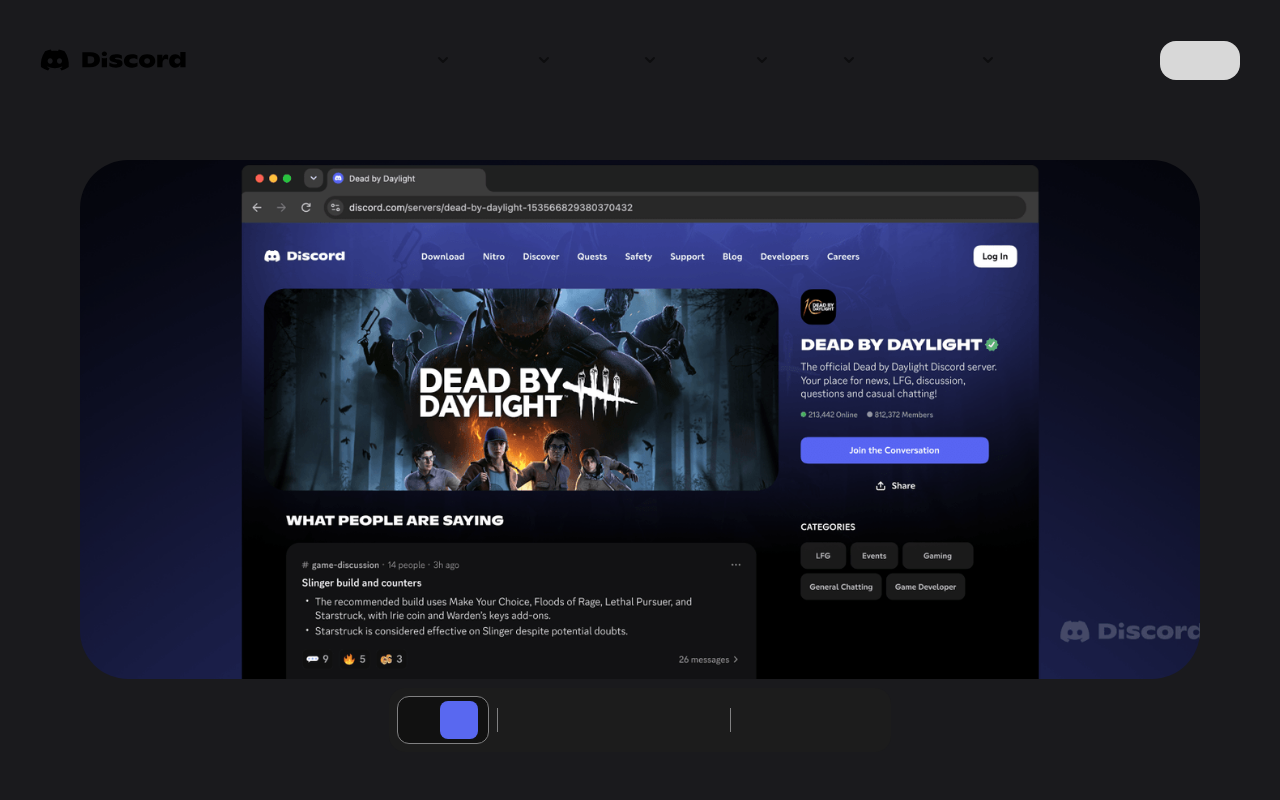
Task: Click the browser forward arrow
Action: (281, 207)
